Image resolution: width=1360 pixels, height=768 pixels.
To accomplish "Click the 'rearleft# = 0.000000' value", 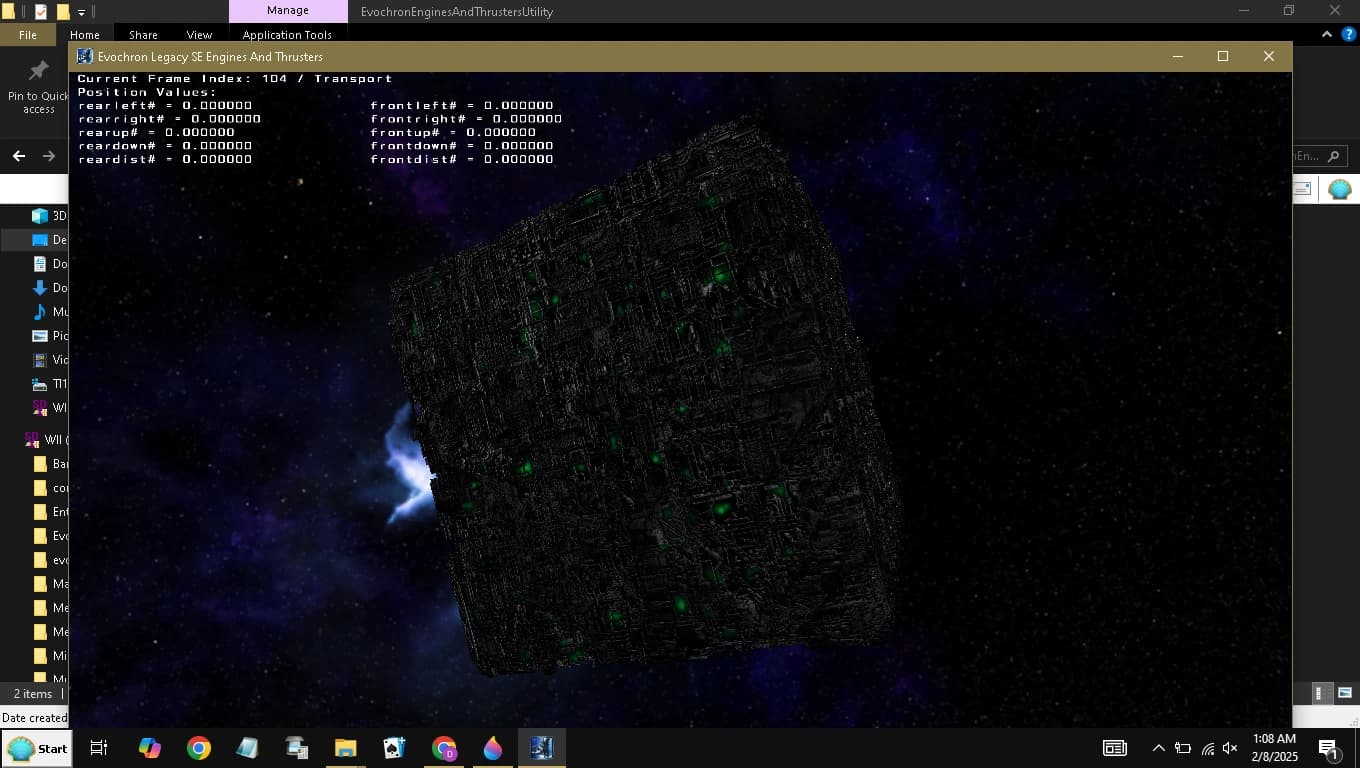I will tap(165, 105).
